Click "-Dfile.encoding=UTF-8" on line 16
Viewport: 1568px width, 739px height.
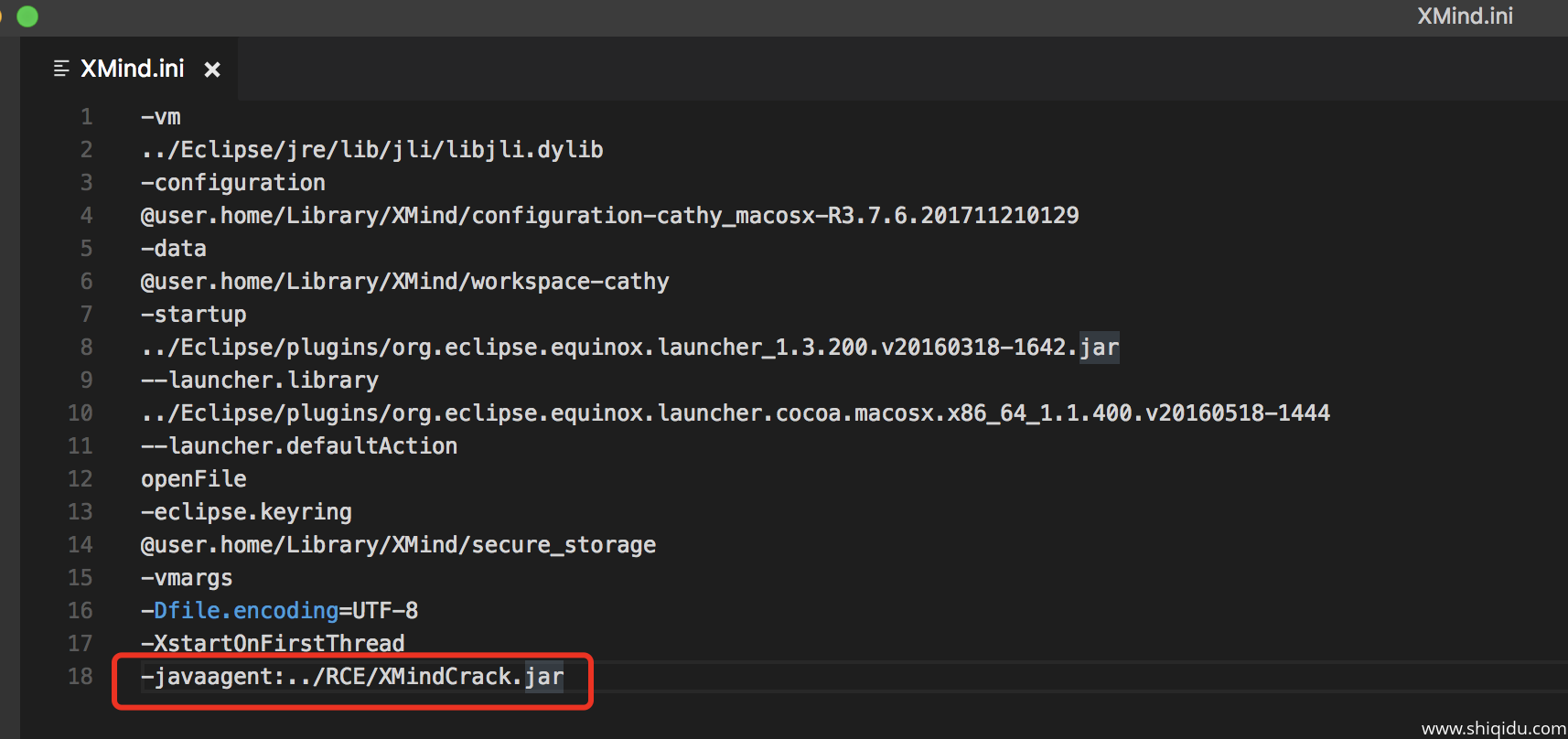tap(280, 611)
